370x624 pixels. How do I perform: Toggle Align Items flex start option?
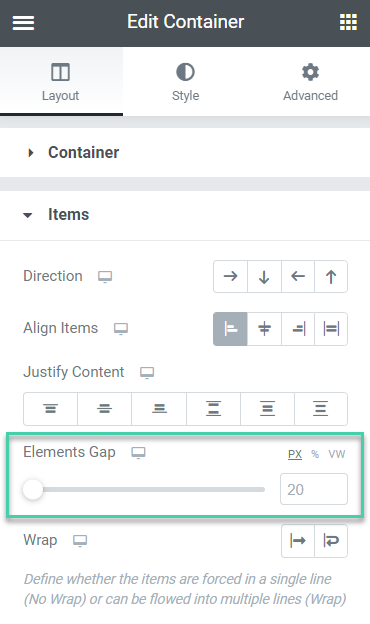230,329
